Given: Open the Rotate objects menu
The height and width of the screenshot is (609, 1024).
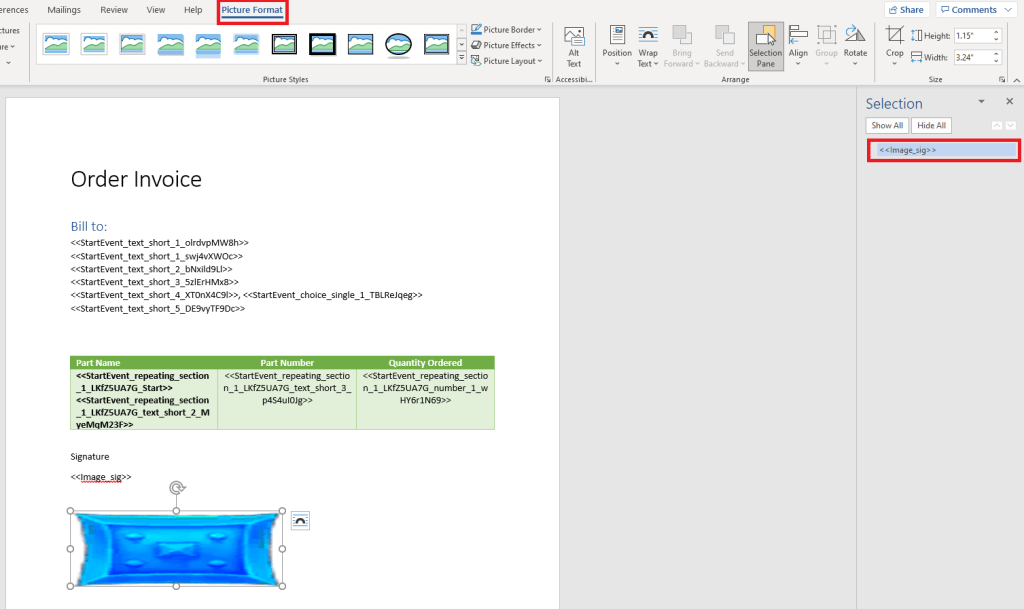Looking at the screenshot, I should 855,46.
